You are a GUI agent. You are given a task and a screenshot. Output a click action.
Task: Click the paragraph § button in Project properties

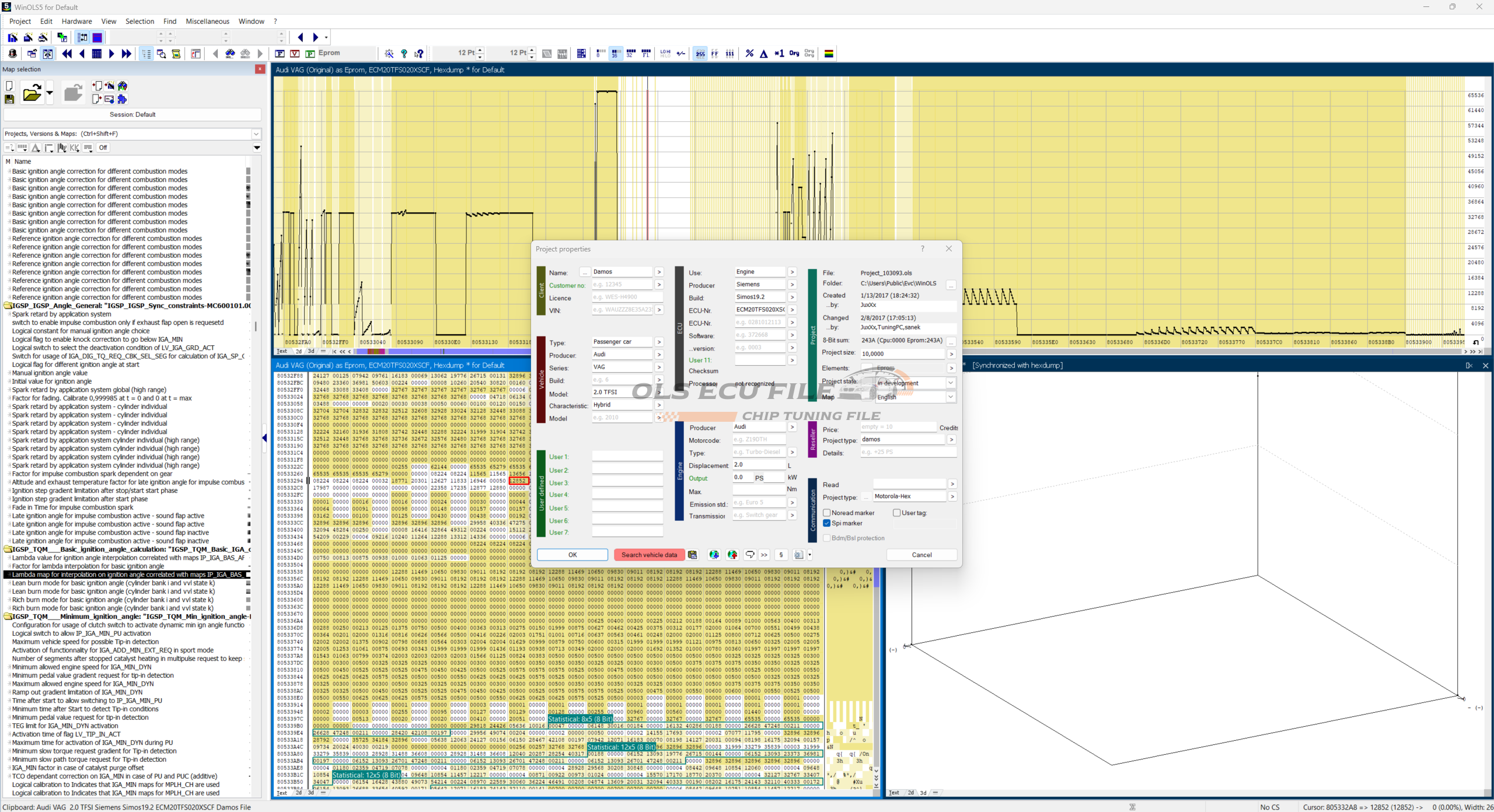pos(781,555)
